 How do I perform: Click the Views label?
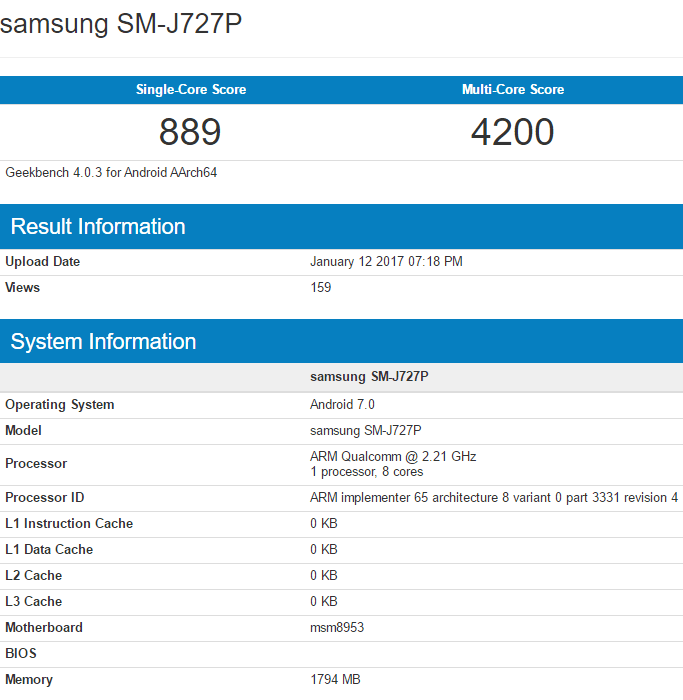(x=22, y=287)
